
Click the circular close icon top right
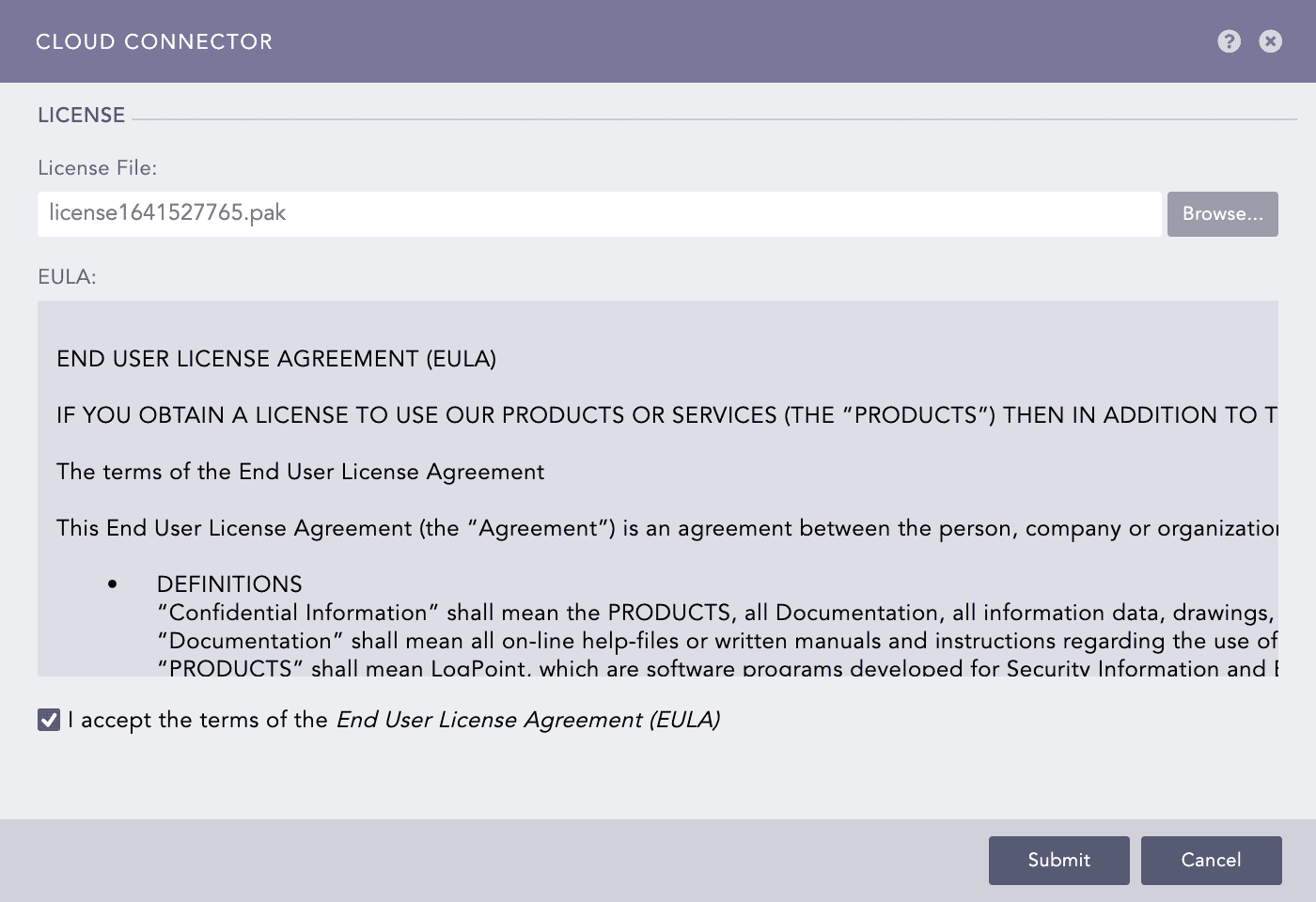click(1270, 41)
